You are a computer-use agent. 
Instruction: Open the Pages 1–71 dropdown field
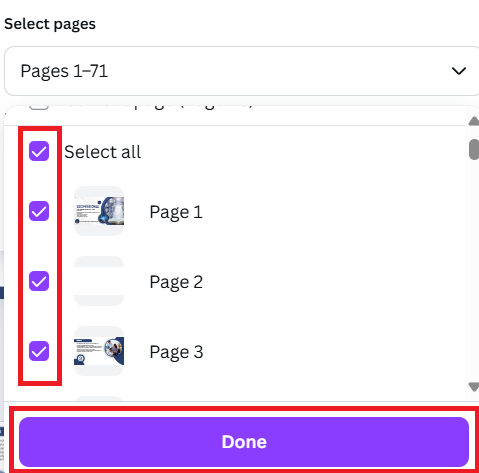click(x=242, y=71)
